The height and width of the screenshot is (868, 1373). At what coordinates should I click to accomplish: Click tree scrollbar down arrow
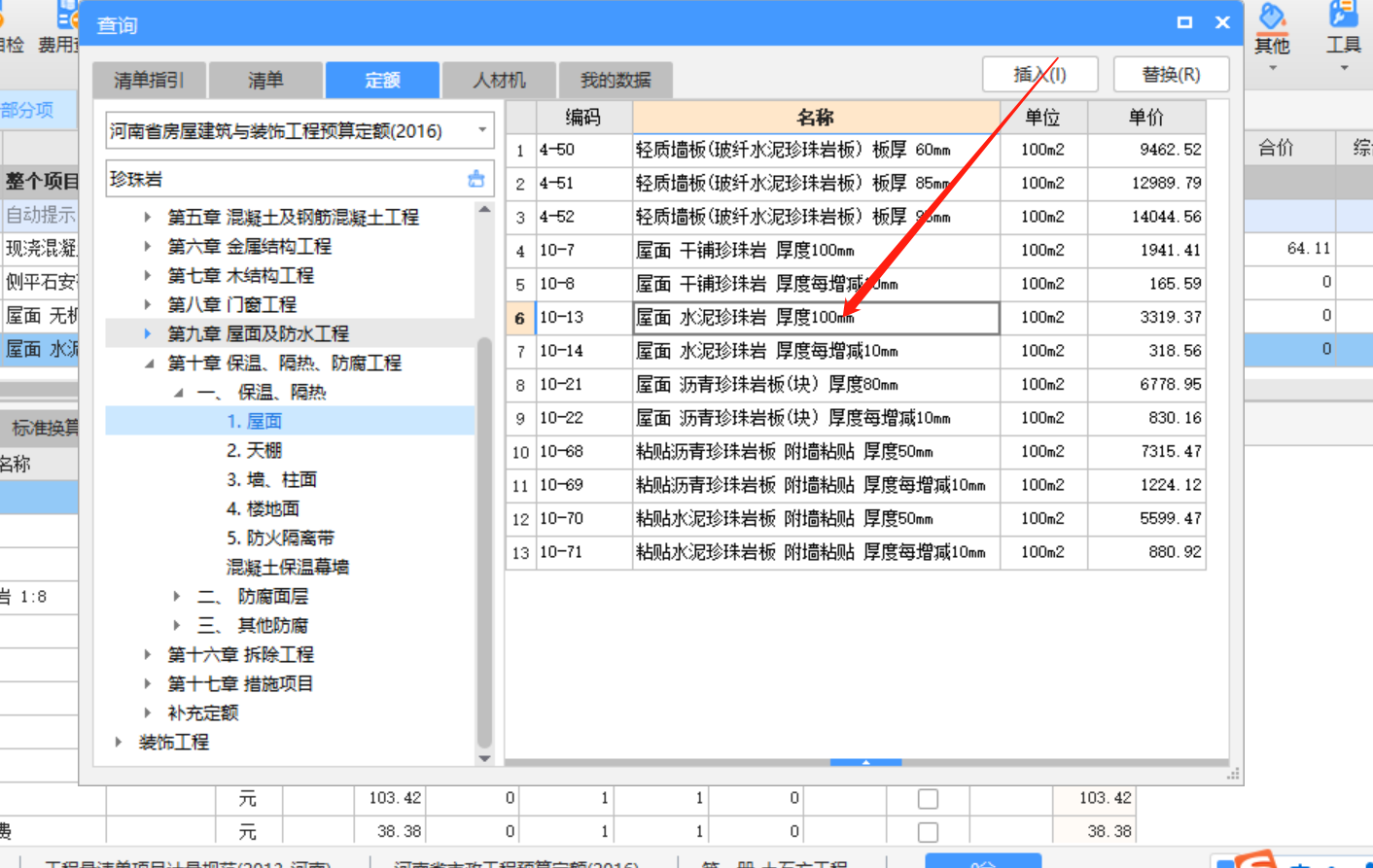coord(484,759)
